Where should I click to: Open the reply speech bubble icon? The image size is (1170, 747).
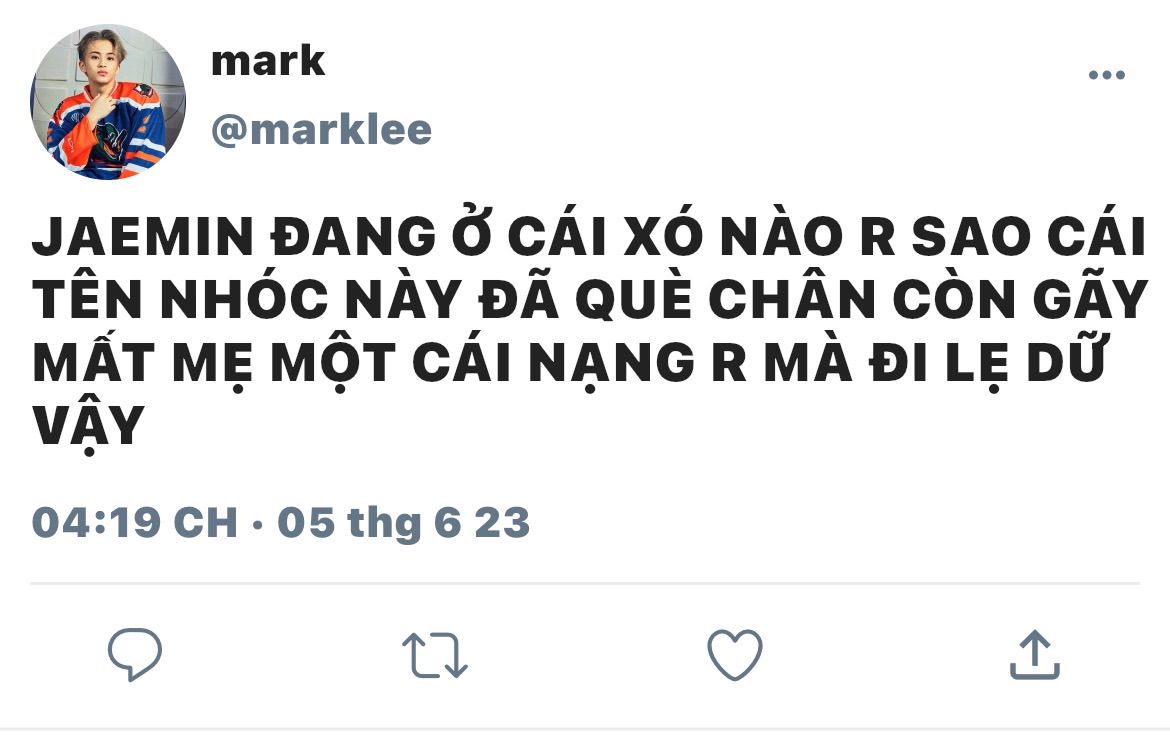pos(135,654)
